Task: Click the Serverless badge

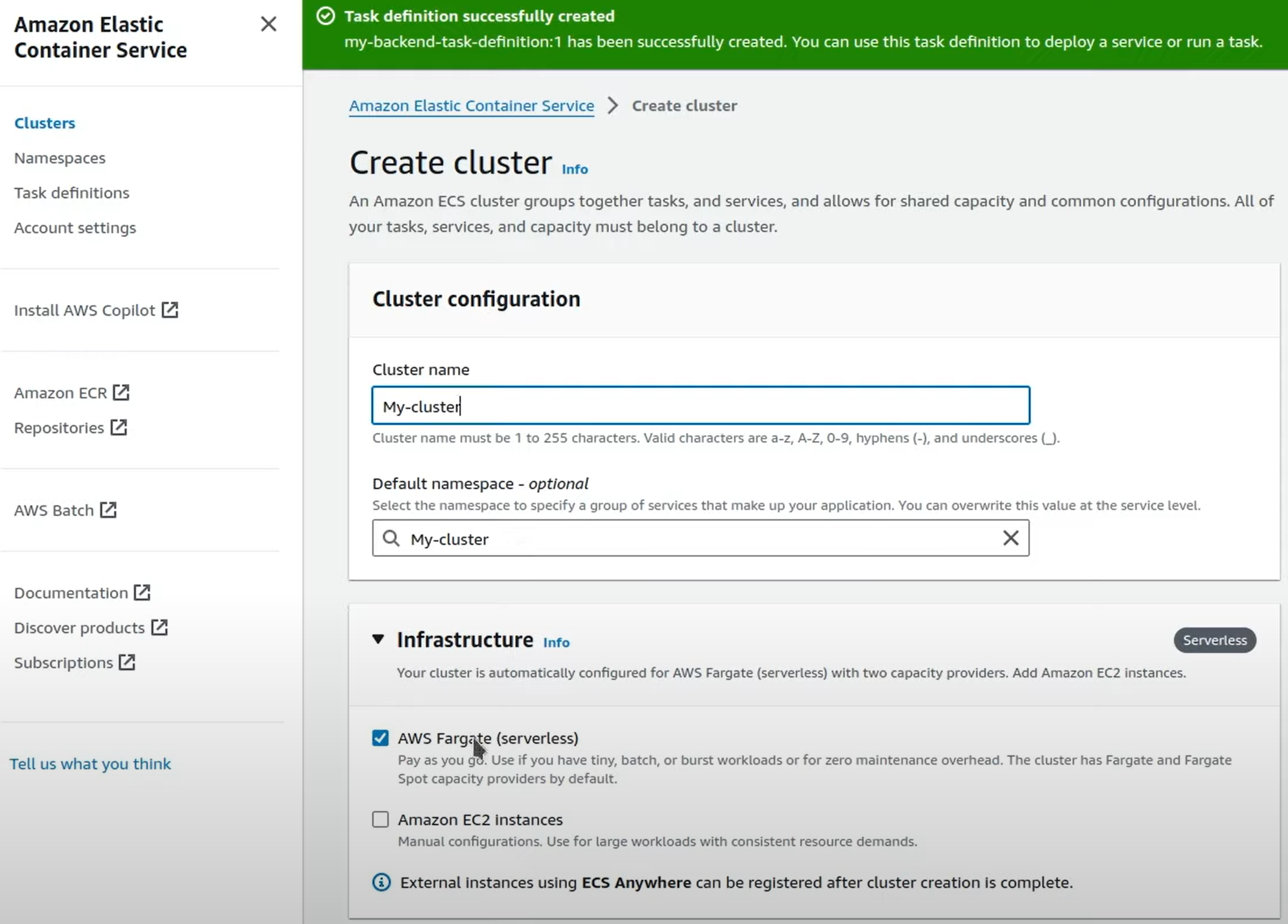Action: (x=1215, y=640)
